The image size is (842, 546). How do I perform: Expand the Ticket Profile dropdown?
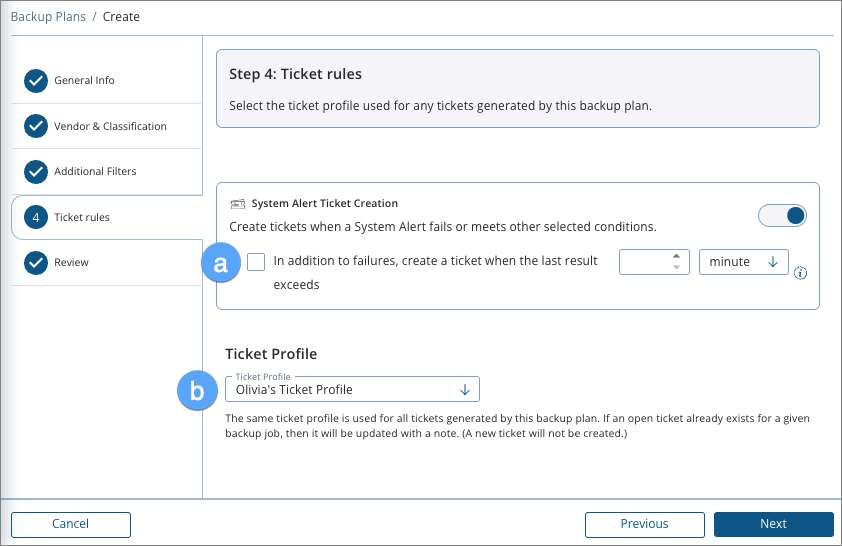click(352, 389)
